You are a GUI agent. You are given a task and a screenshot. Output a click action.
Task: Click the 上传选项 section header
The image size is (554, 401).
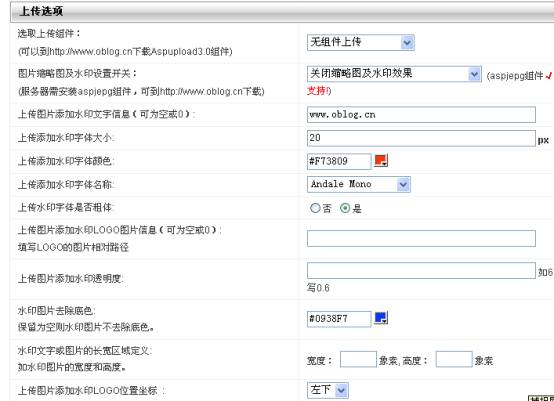(282, 11)
